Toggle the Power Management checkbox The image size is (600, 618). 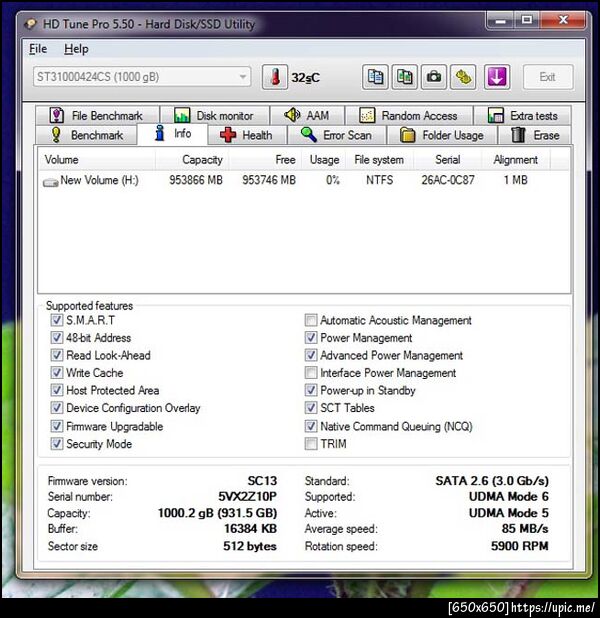point(311,337)
